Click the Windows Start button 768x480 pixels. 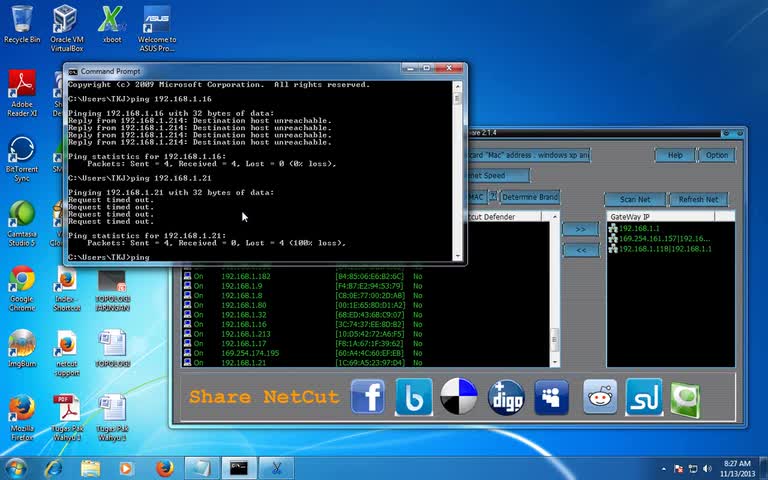(15, 469)
